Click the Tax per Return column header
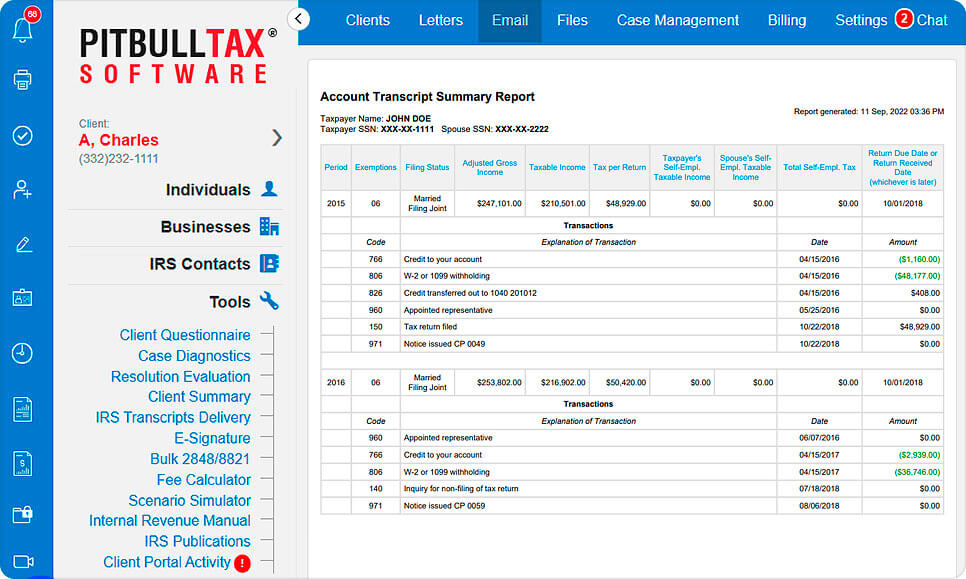This screenshot has height=579, width=966. point(619,168)
